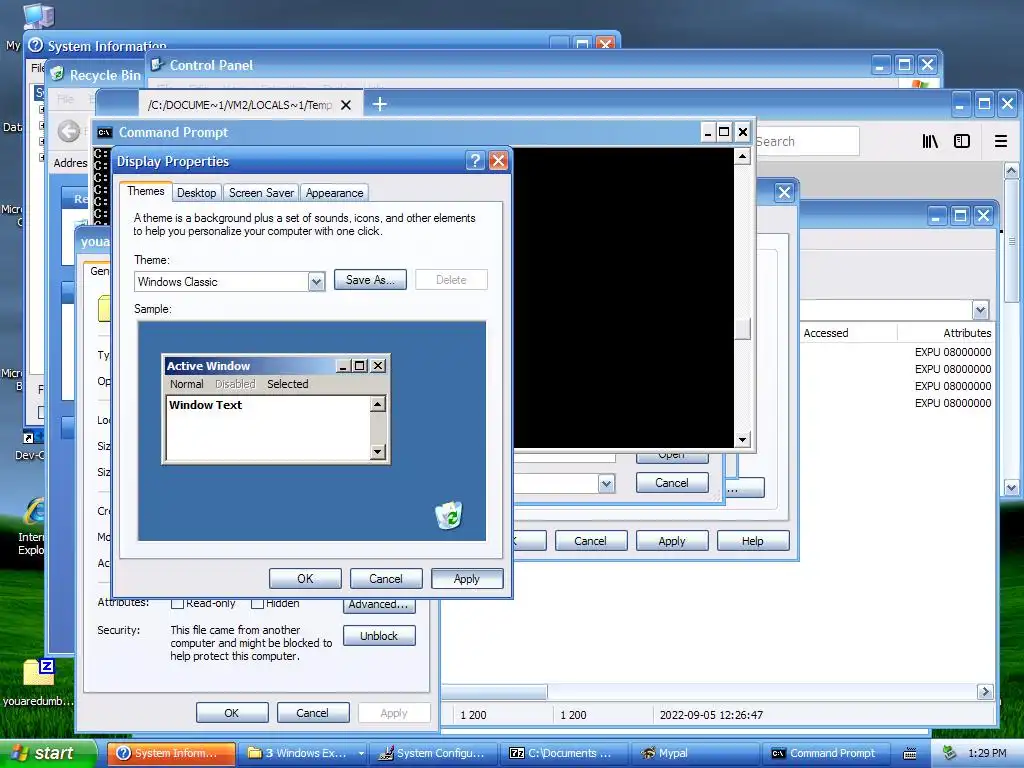The height and width of the screenshot is (768, 1024).
Task: Click the System Information title bar icon
Action: (x=36, y=45)
